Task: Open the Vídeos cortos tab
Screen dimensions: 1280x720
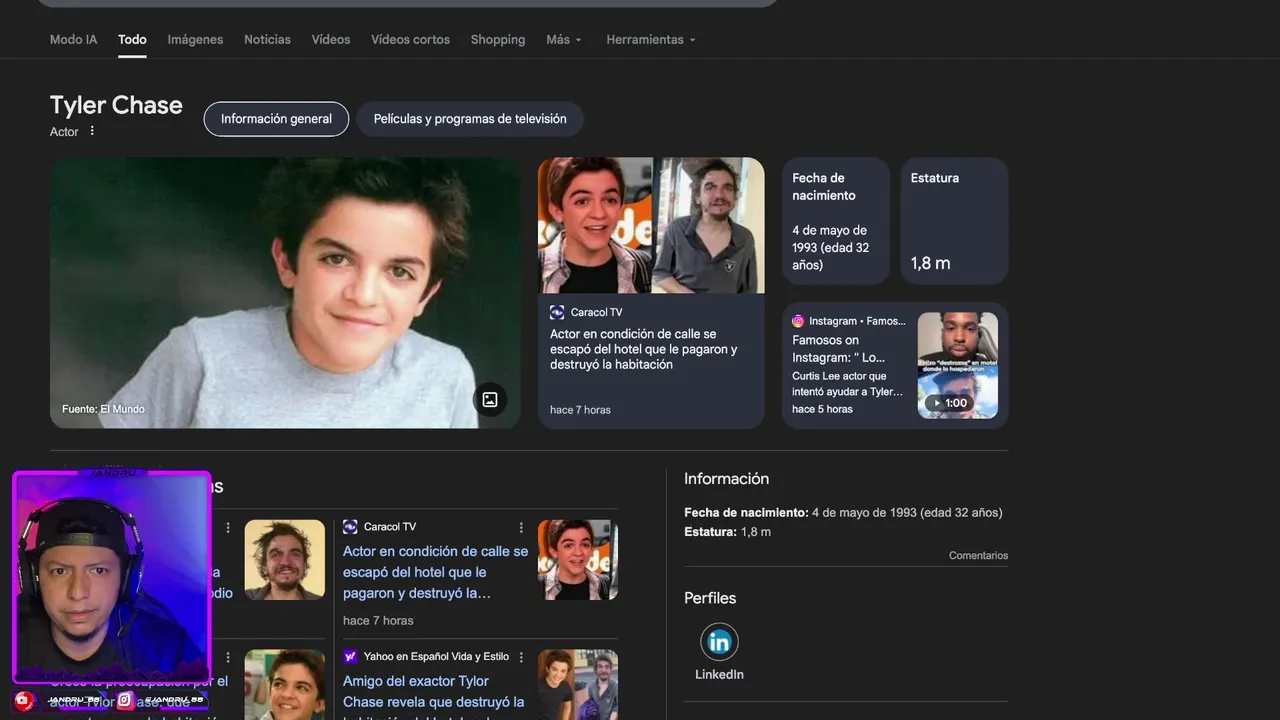Action: point(410,39)
